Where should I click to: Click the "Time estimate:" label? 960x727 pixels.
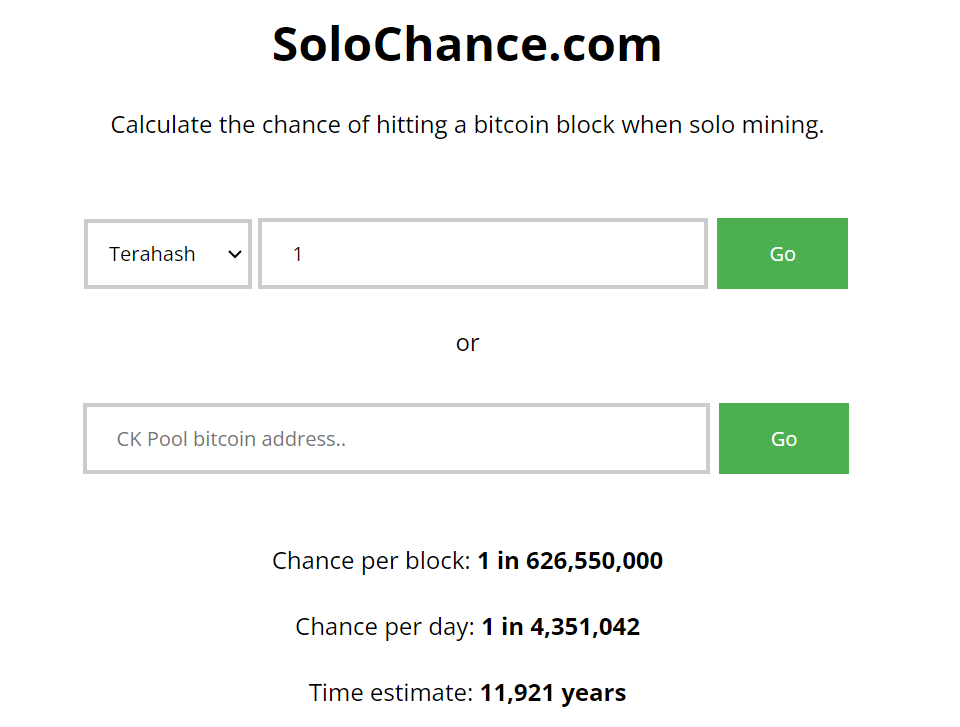391,693
